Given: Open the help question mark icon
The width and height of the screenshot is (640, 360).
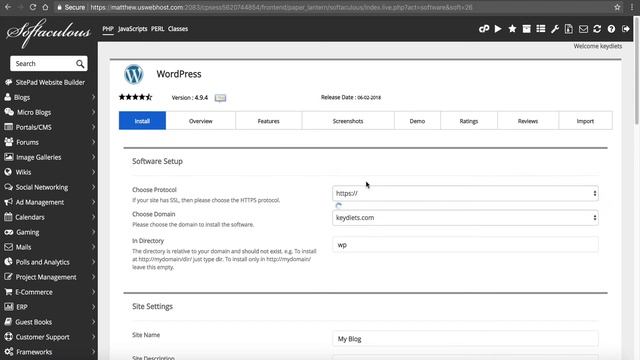Looking at the screenshot, I should (x=611, y=29).
